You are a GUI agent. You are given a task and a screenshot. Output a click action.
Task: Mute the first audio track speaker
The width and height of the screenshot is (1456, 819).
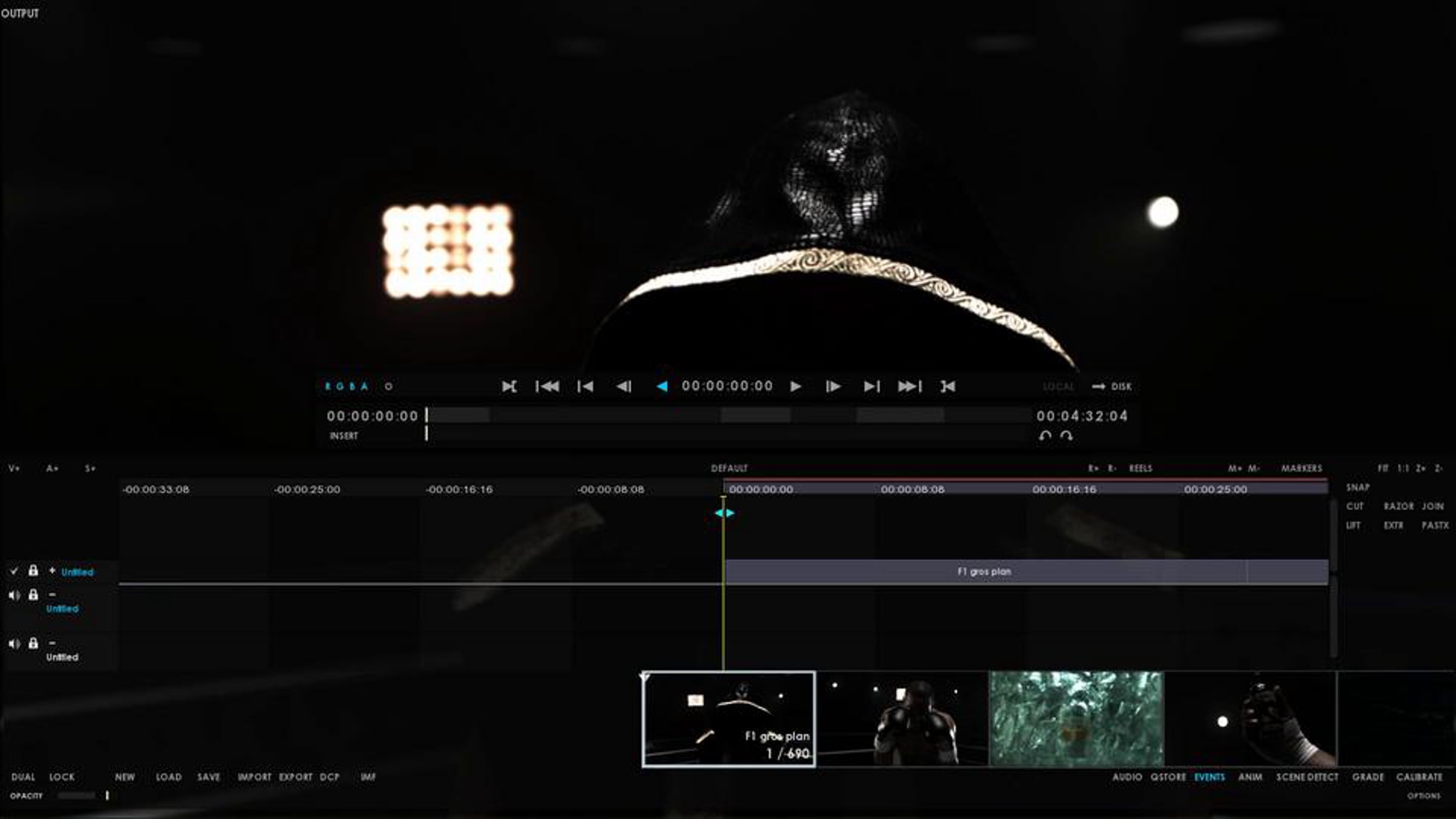[14, 595]
